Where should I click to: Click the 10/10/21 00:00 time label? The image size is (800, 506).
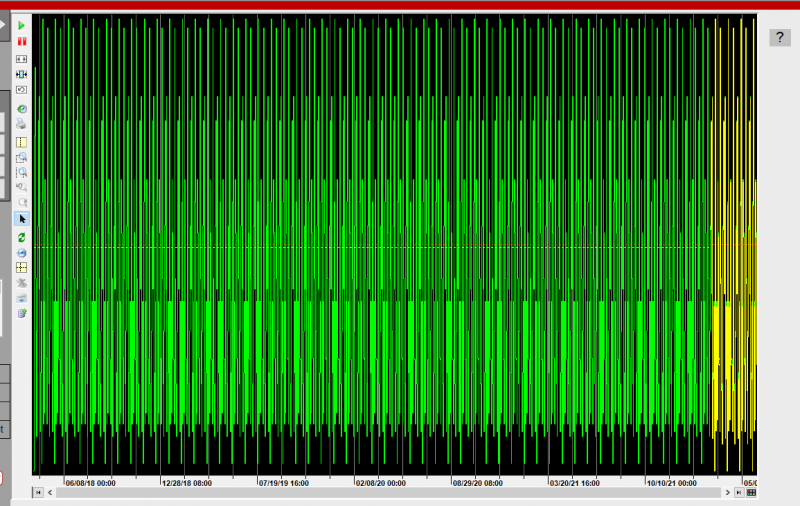coord(671,483)
